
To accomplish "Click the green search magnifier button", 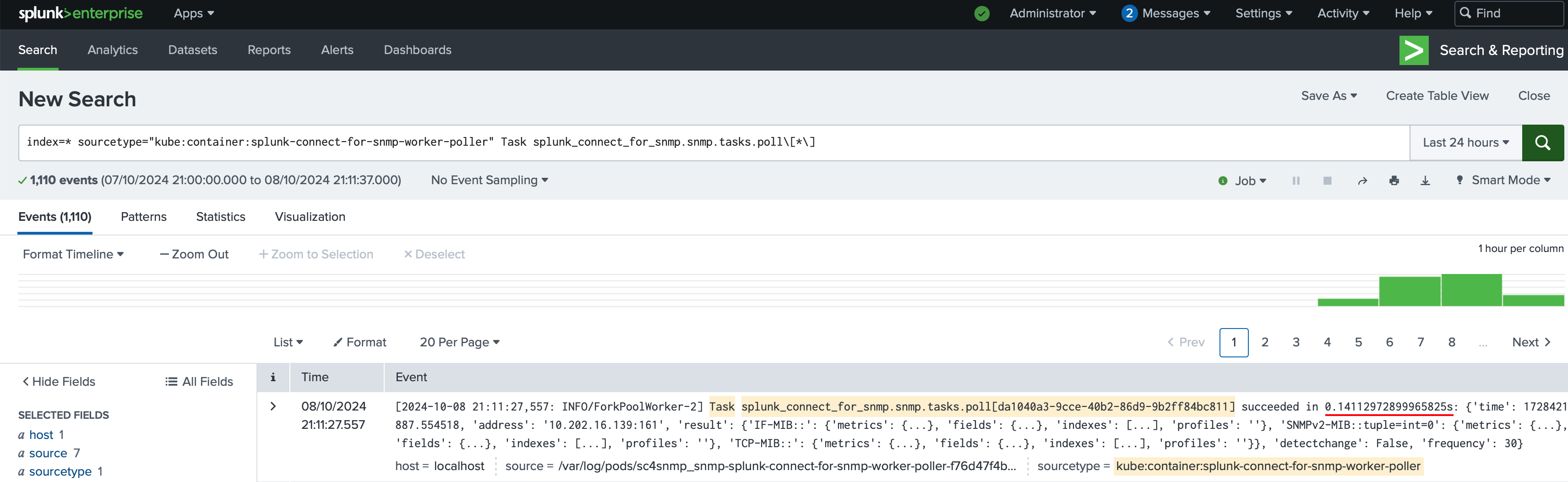I will (x=1542, y=142).
